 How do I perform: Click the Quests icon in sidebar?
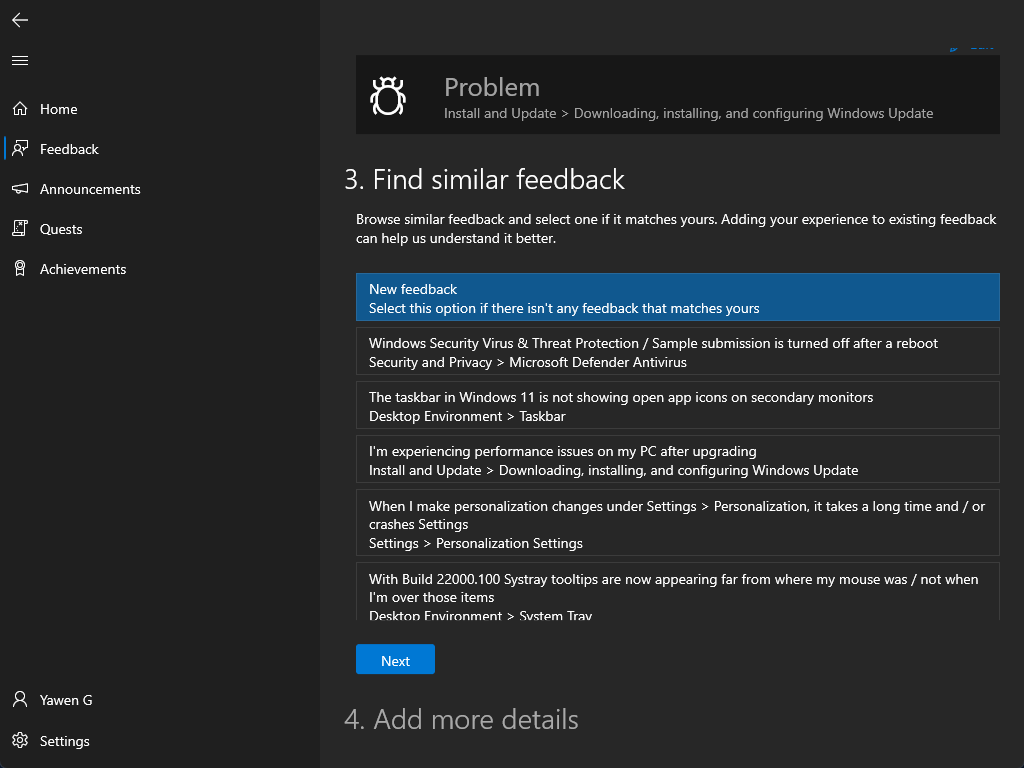coord(20,229)
